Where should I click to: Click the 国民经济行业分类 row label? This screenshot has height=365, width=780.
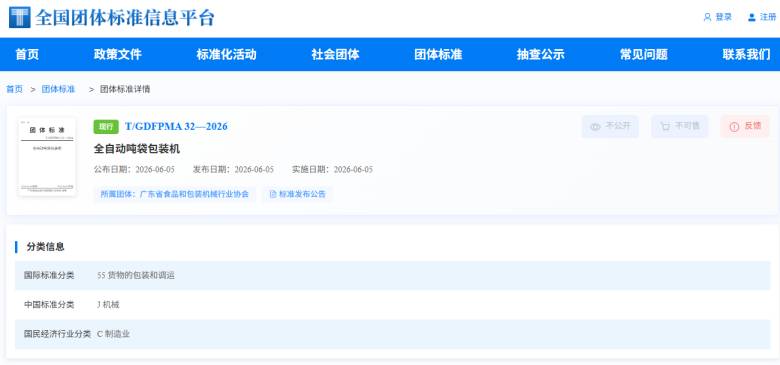point(58,334)
